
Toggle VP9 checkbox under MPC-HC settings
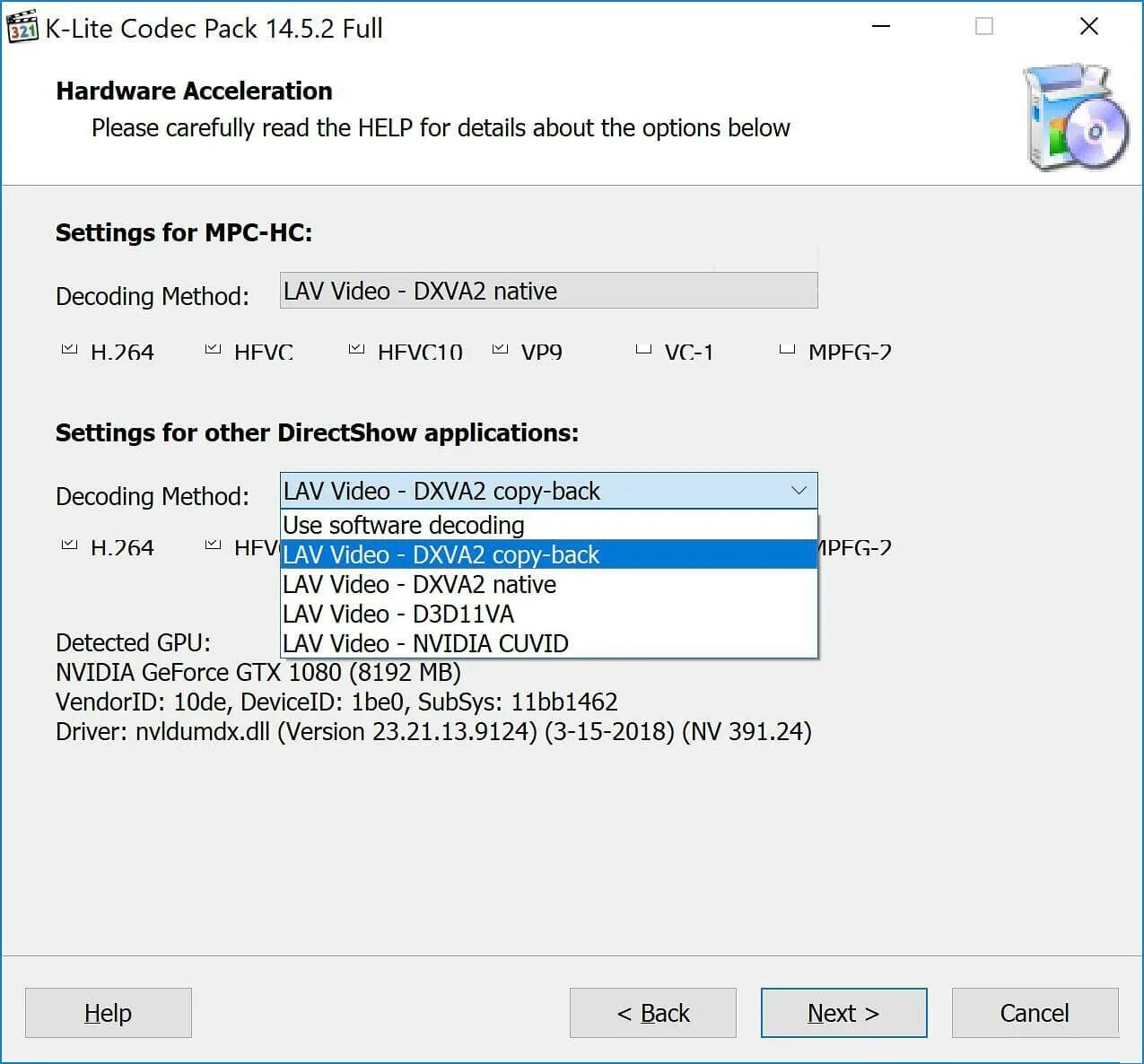coord(500,349)
